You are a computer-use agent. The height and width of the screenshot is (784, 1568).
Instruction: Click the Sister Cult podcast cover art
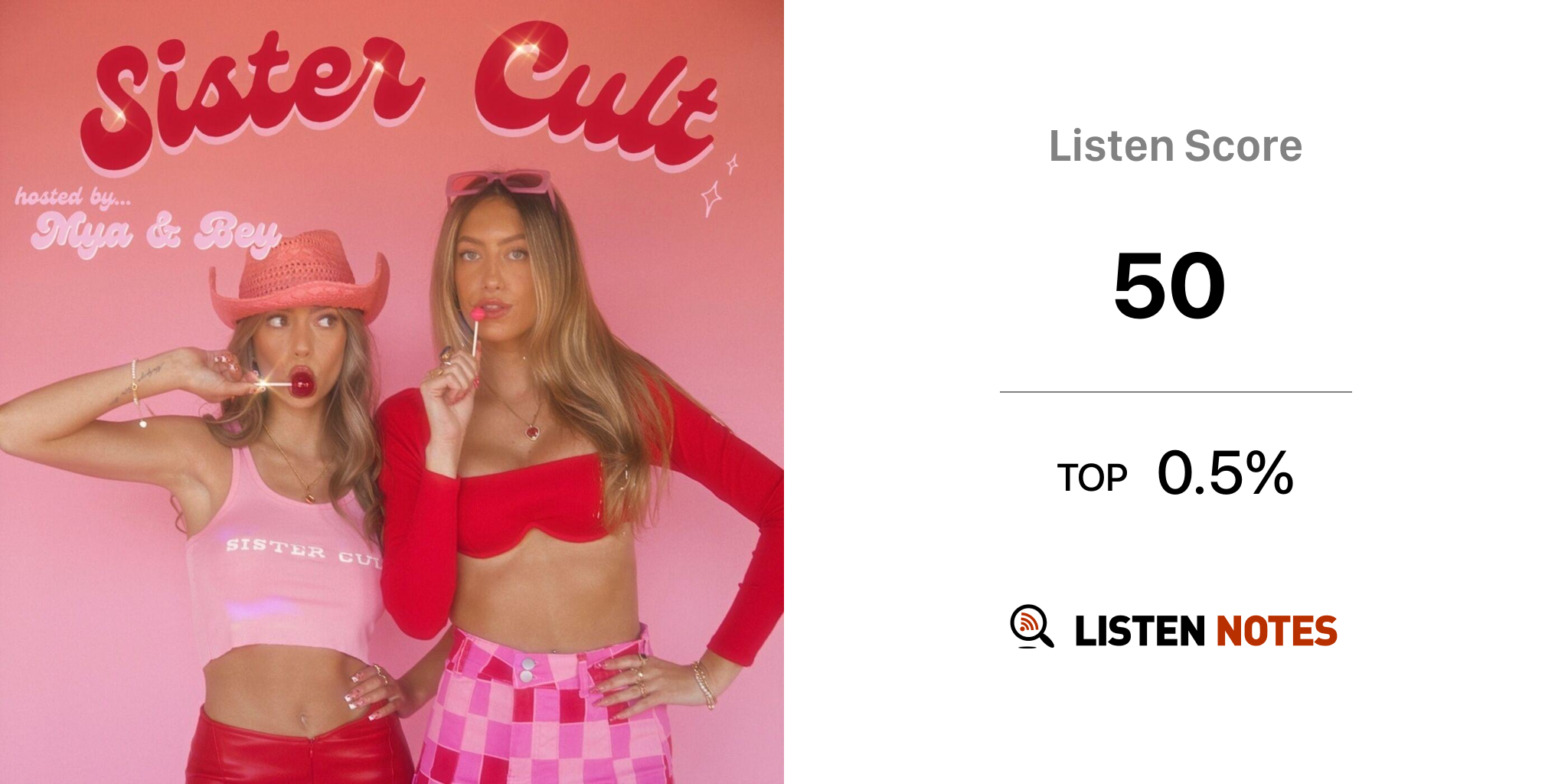point(392,392)
